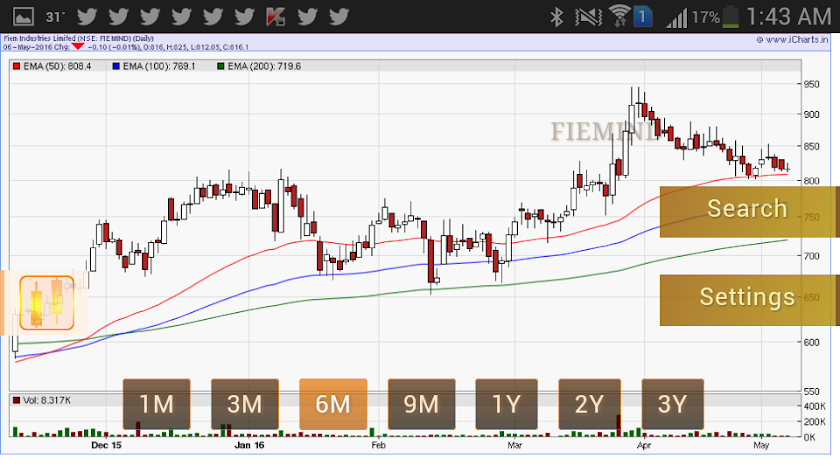Click the blue EMA (100) legend swatch
This screenshot has height=472, width=840.
116,66
